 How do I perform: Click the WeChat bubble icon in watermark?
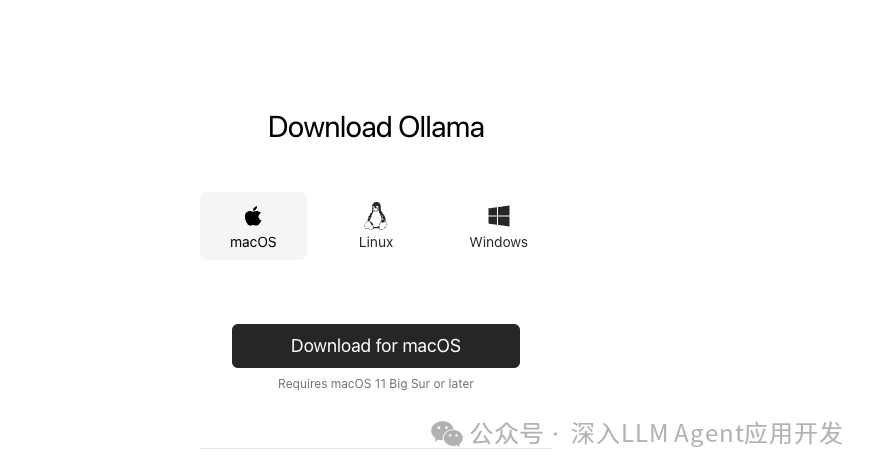pos(447,434)
